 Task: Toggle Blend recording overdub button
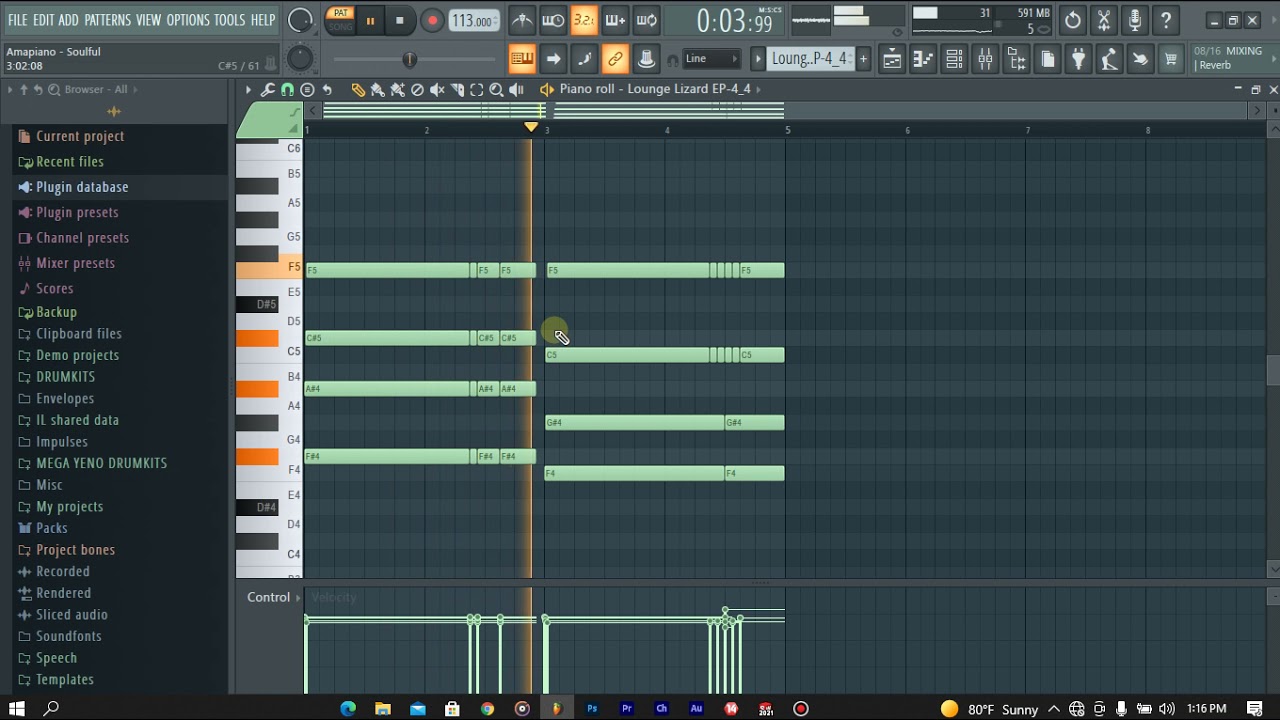click(615, 20)
